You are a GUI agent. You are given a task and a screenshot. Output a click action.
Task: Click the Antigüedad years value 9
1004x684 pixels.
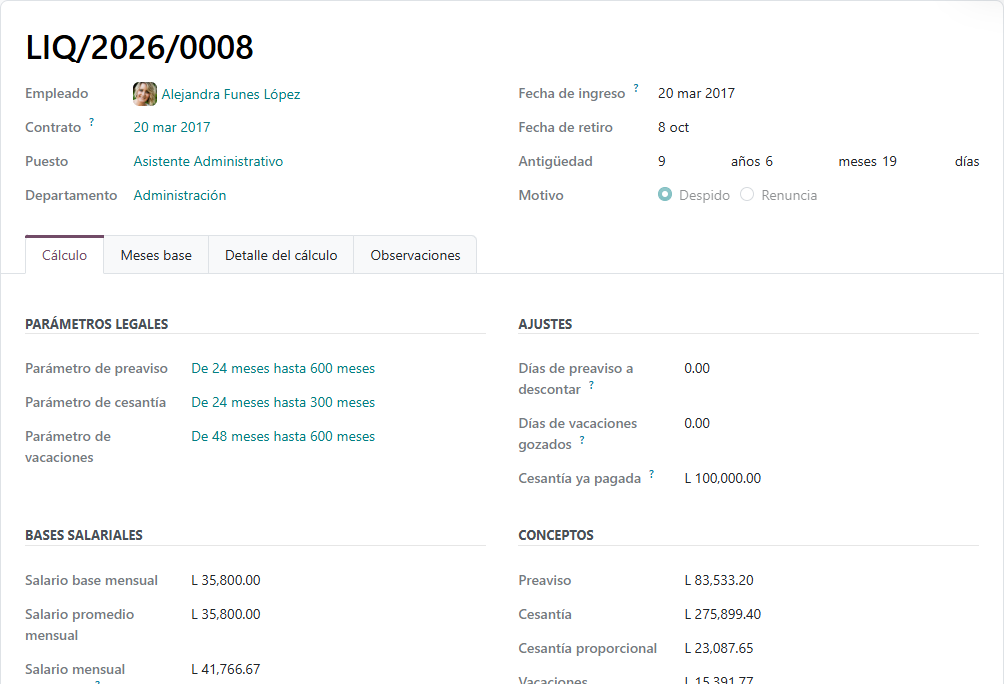tap(661, 161)
